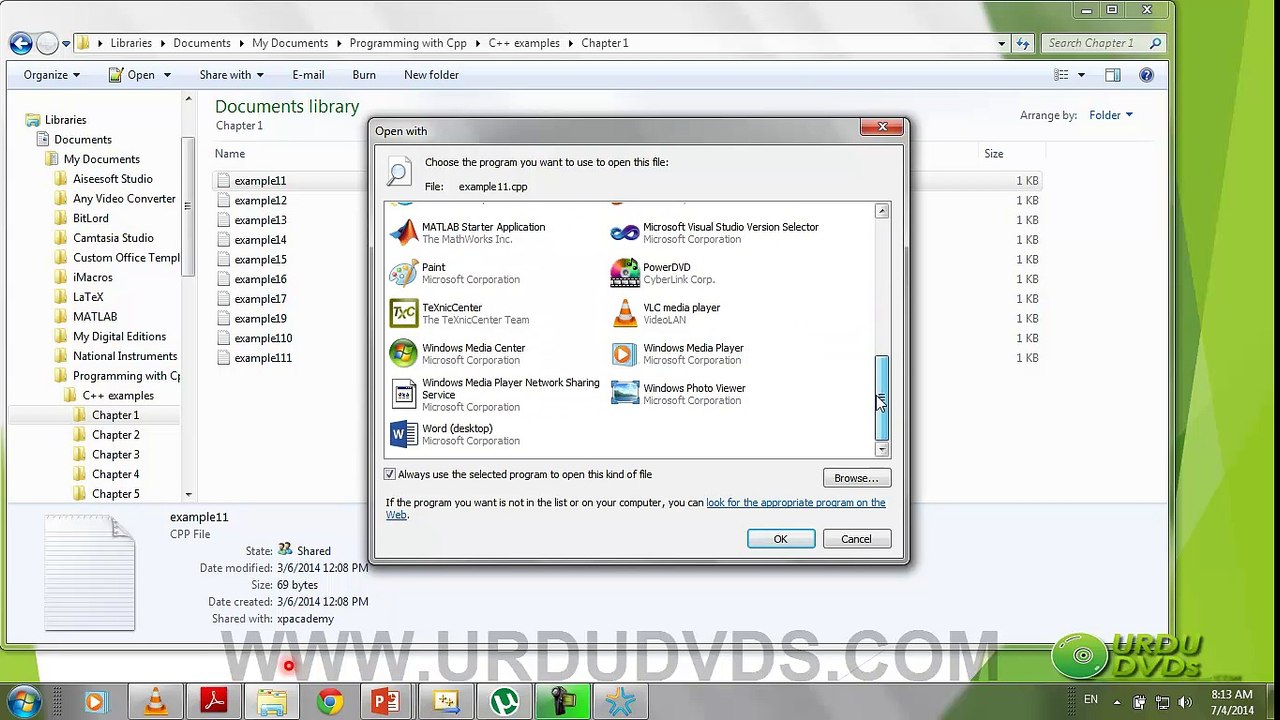Select the MATLAB folder in navigation pane
This screenshot has height=720, width=1280.
click(95, 317)
